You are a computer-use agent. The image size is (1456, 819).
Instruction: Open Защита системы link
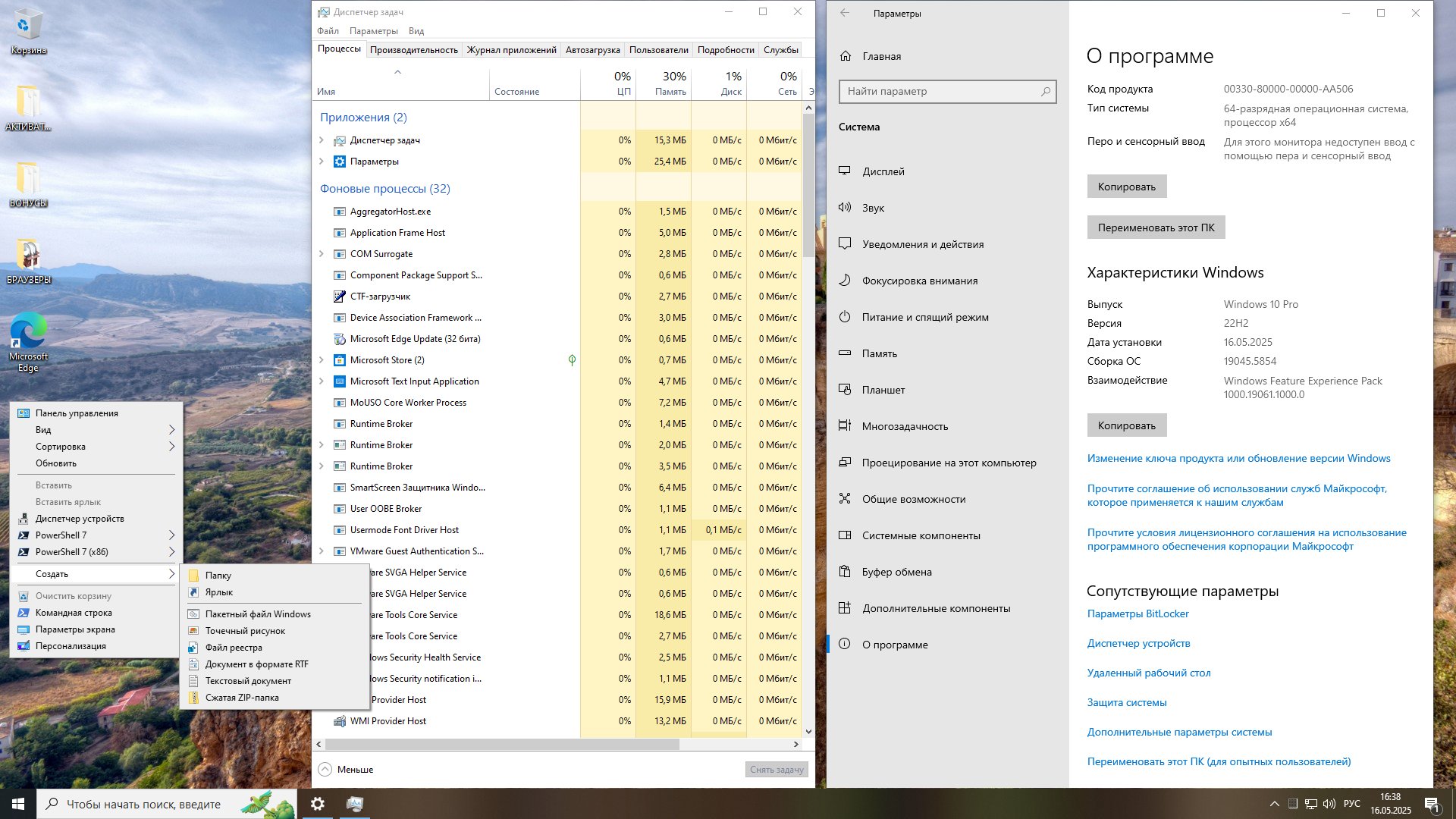click(x=1127, y=702)
